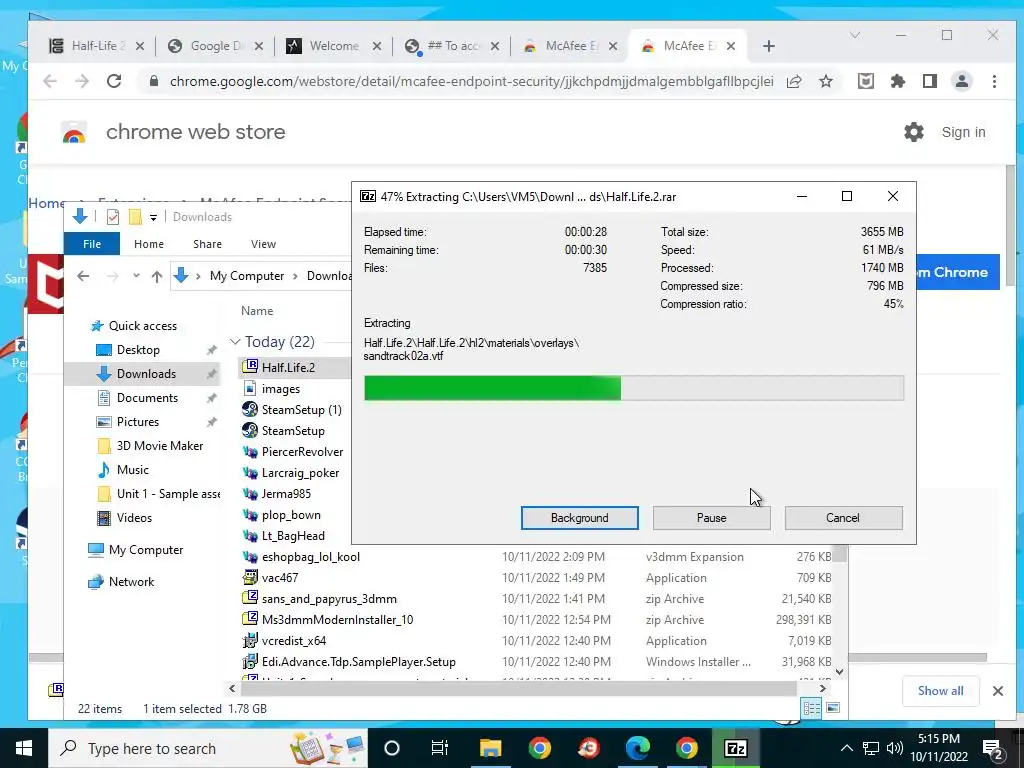This screenshot has width=1024, height=768.
Task: Click the green extraction progress bar
Action: (x=633, y=387)
